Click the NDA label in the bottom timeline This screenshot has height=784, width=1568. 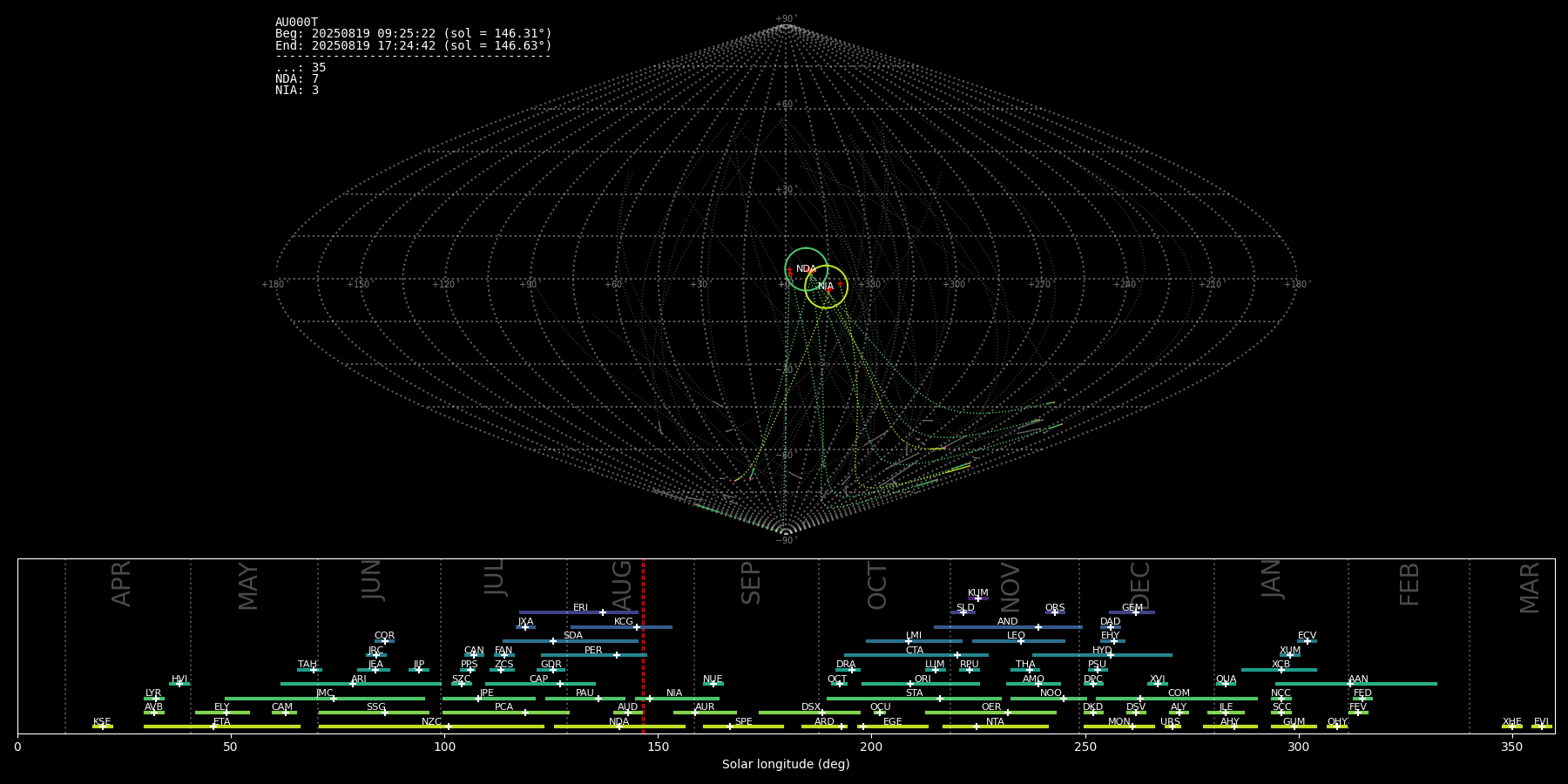point(619,722)
